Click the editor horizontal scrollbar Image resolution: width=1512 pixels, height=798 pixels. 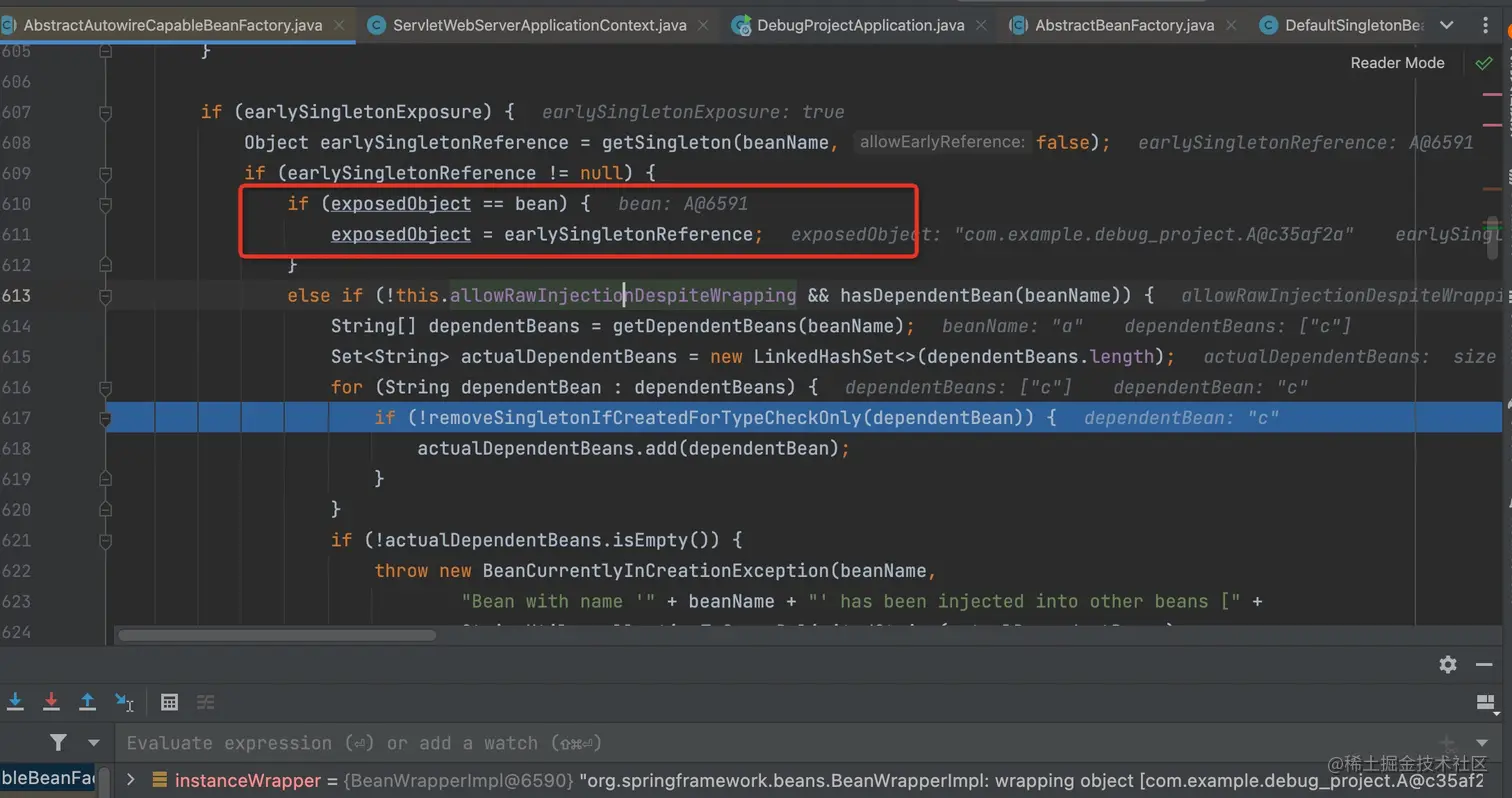click(277, 635)
